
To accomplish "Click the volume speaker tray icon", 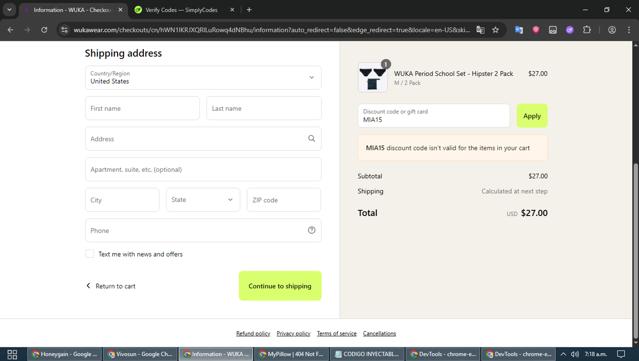I will [575, 354].
